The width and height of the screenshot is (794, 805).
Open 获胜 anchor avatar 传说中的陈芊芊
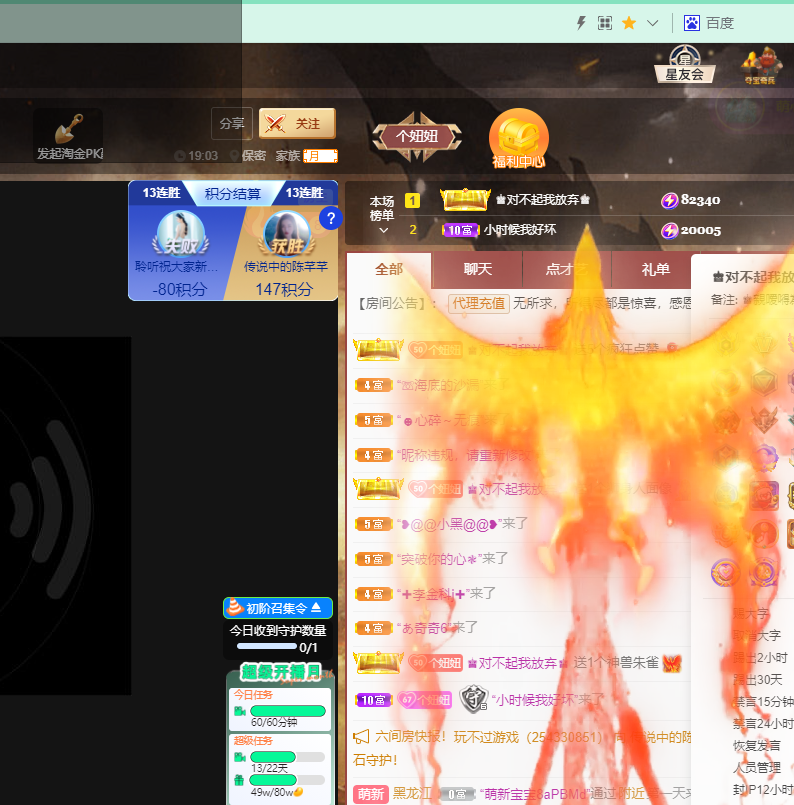tap(287, 234)
